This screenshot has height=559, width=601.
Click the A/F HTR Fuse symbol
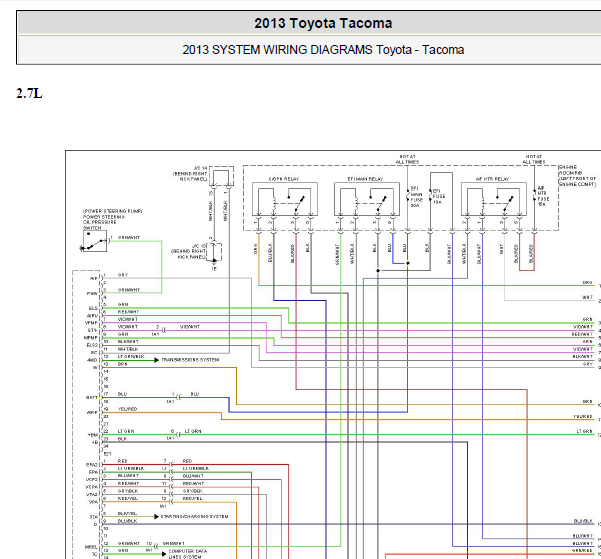(542, 195)
